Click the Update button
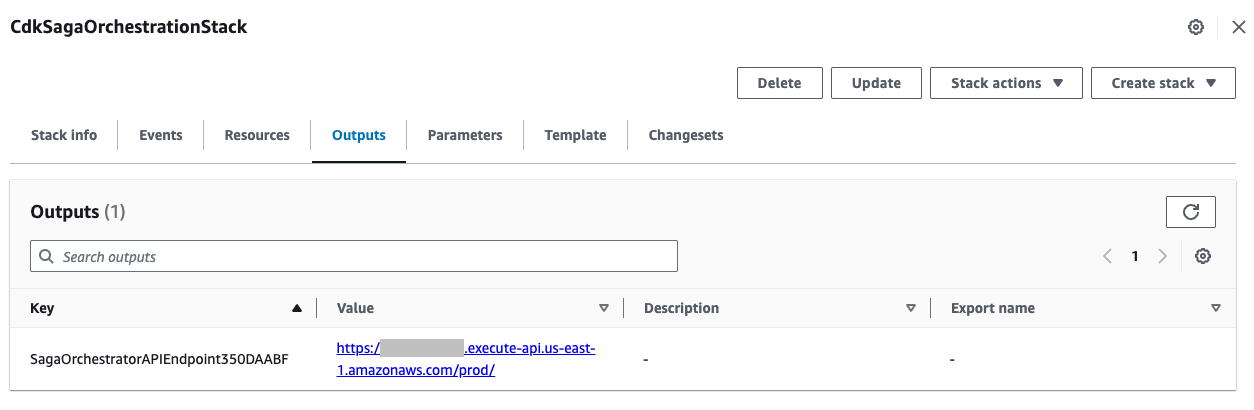 click(876, 83)
